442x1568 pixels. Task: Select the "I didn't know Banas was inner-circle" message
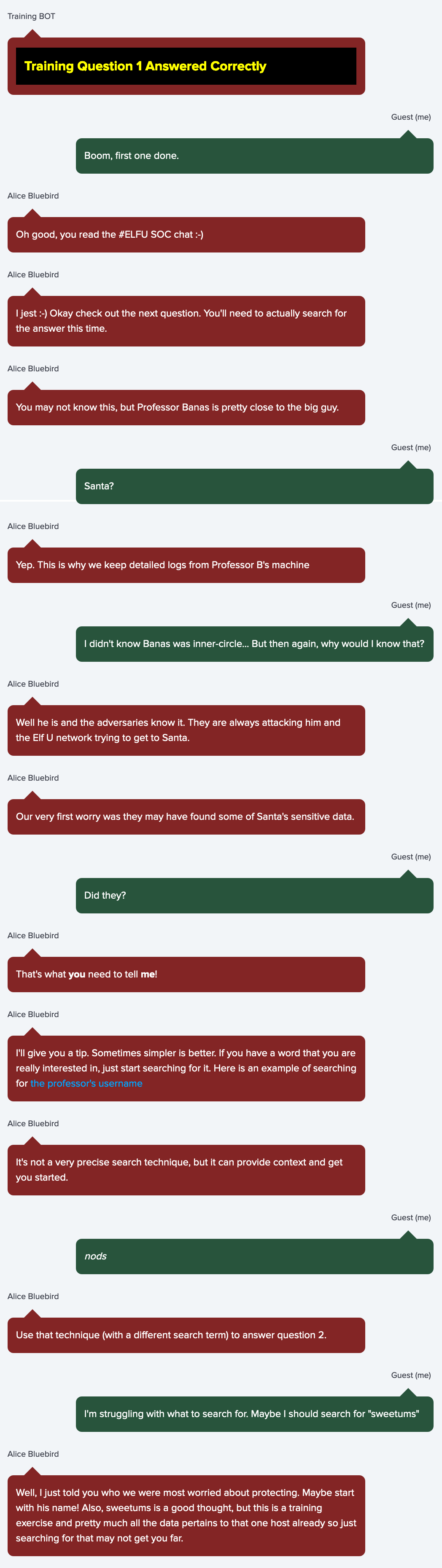click(x=254, y=644)
